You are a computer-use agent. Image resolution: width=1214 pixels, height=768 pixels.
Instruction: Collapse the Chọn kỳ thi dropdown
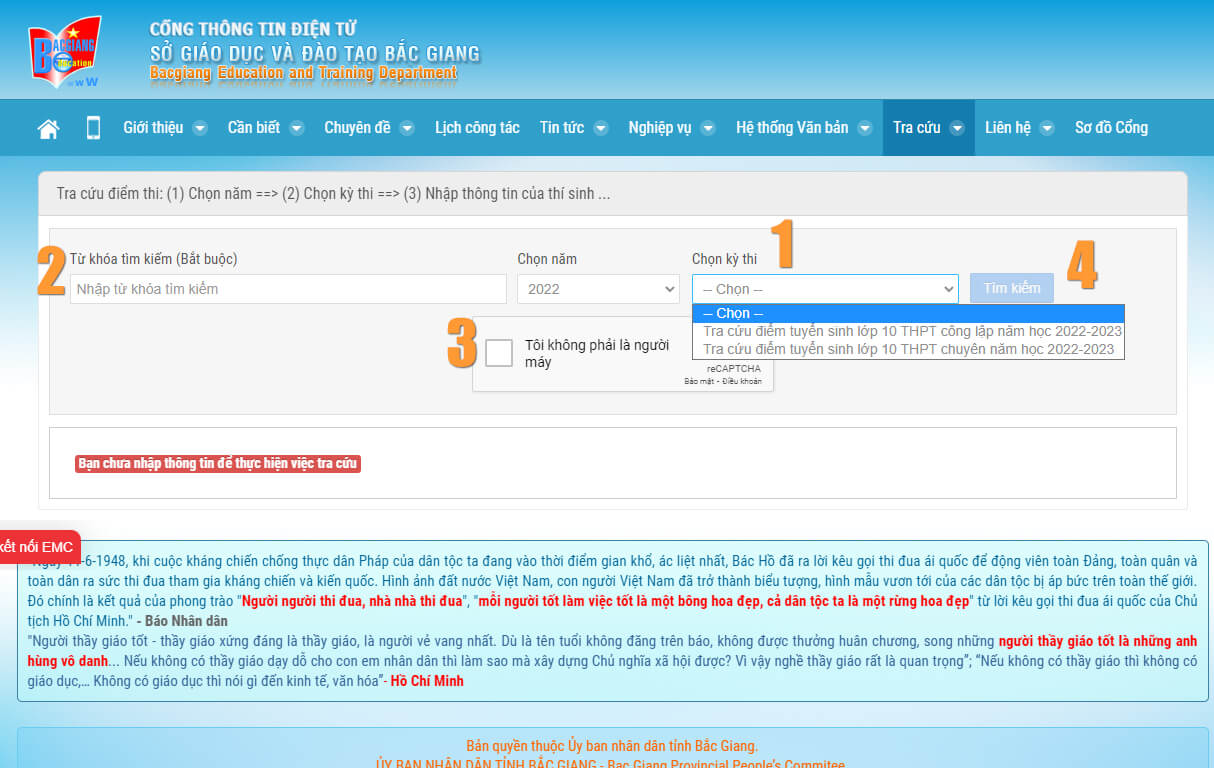coord(824,289)
